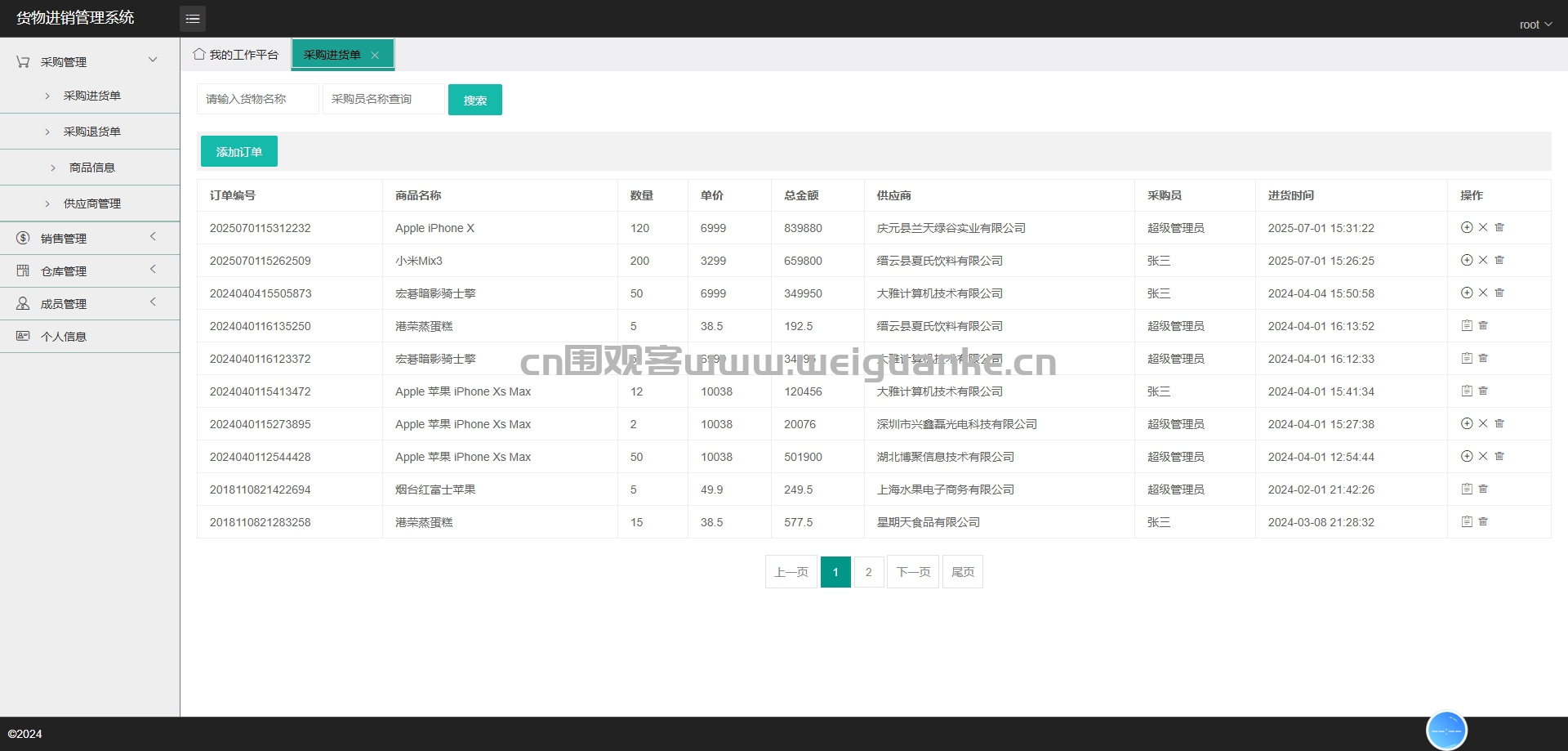The height and width of the screenshot is (751, 1568).
Task: Click trash icon for order 2024040115413472
Action: 1483,391
